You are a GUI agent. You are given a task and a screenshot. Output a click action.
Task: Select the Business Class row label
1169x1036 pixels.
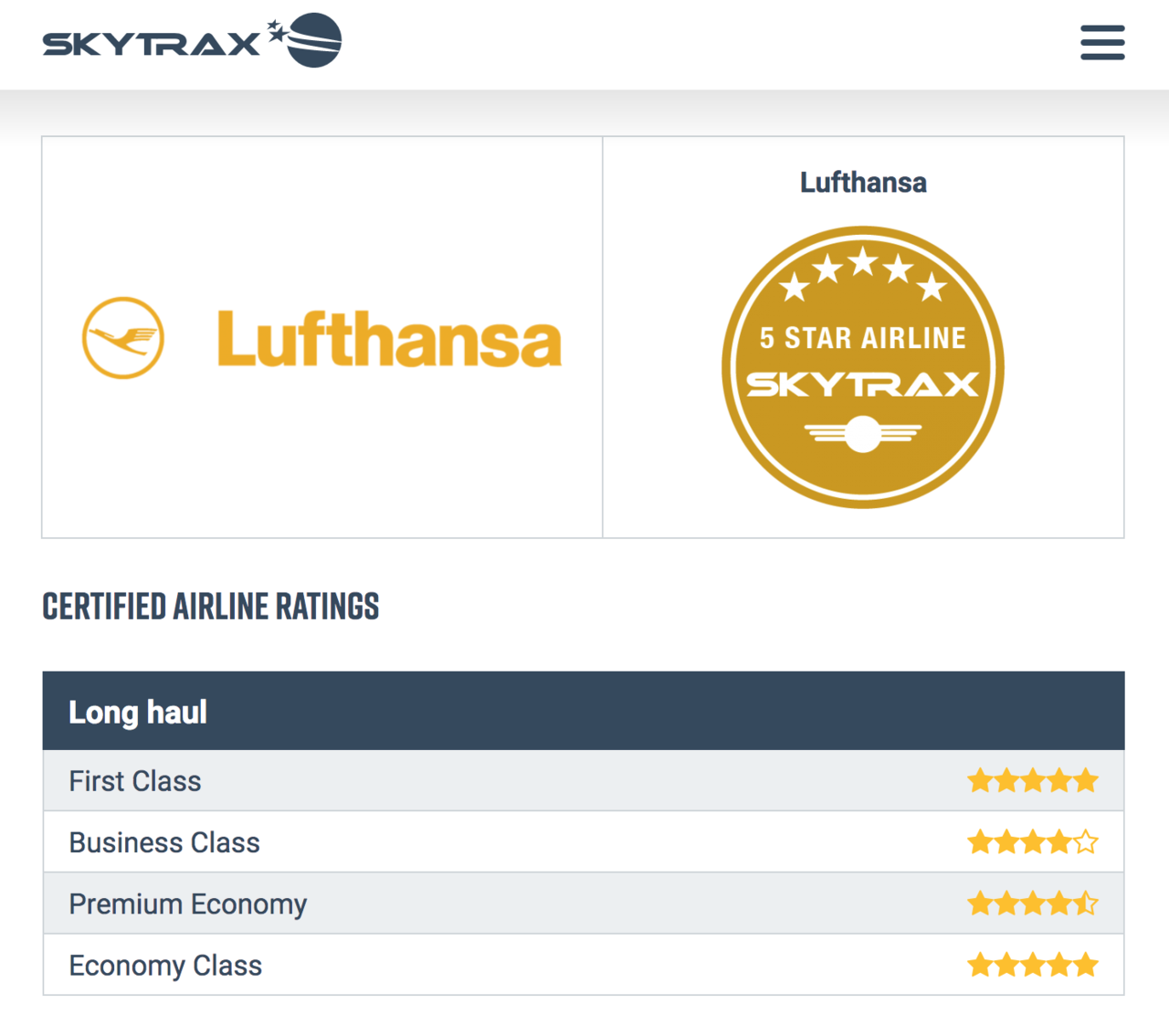point(164,842)
